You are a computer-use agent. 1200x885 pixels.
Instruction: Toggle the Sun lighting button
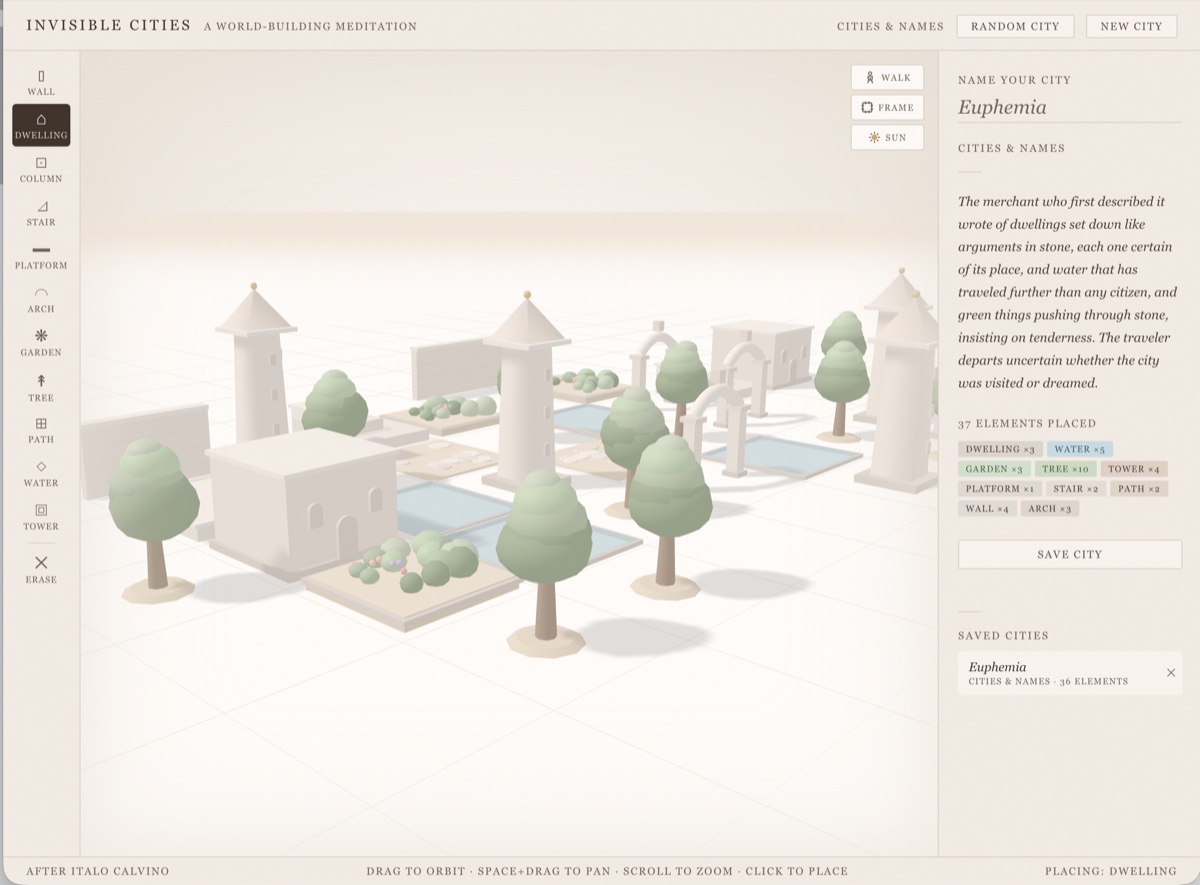[x=887, y=138]
